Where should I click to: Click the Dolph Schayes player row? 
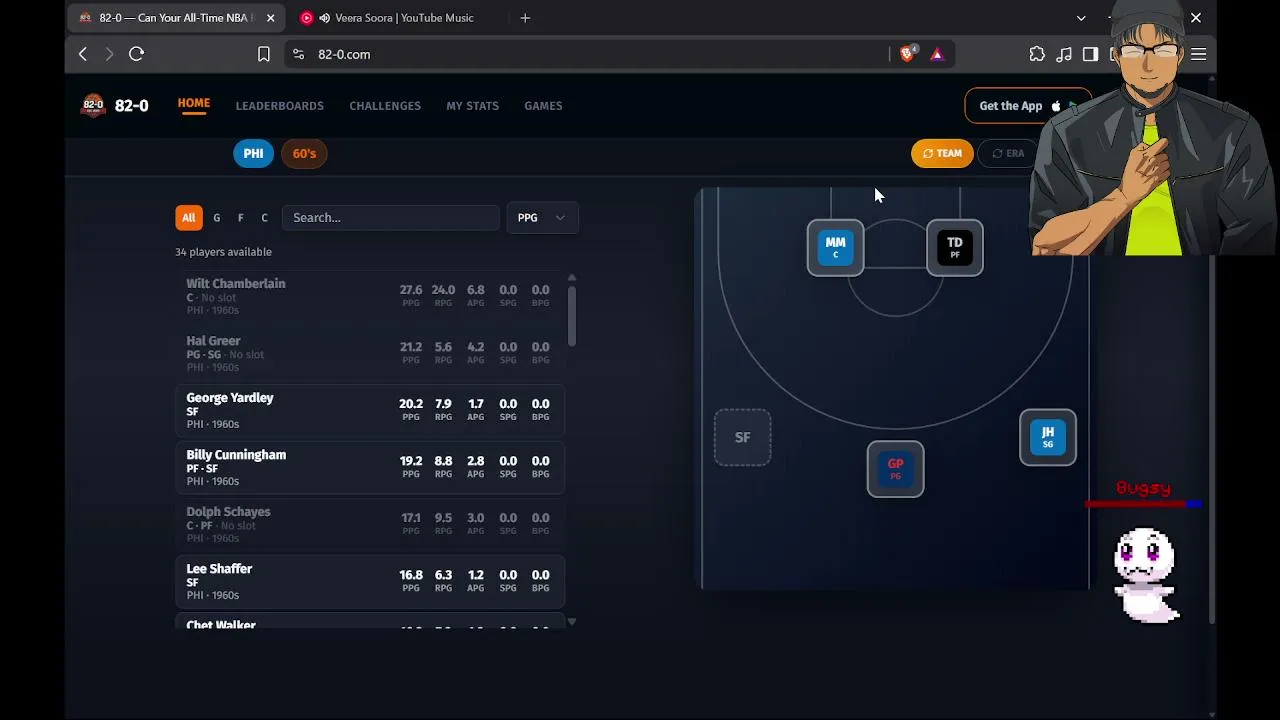pyautogui.click(x=370, y=525)
